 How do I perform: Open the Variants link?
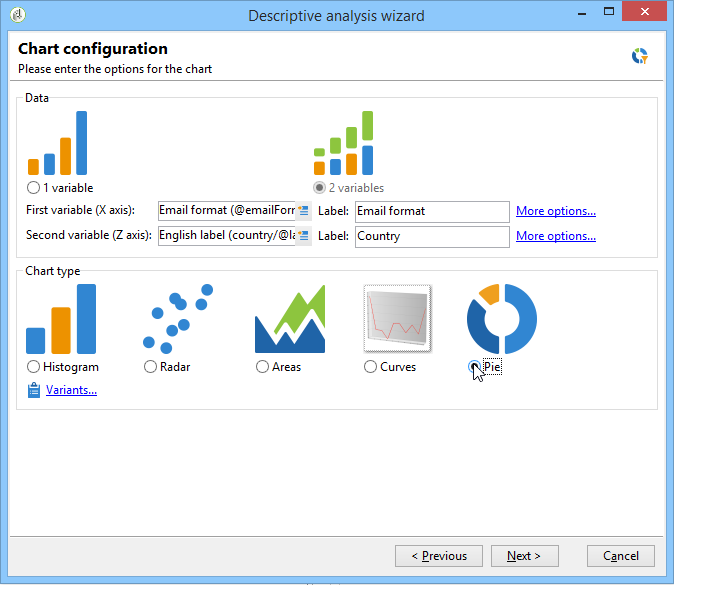coord(71,390)
